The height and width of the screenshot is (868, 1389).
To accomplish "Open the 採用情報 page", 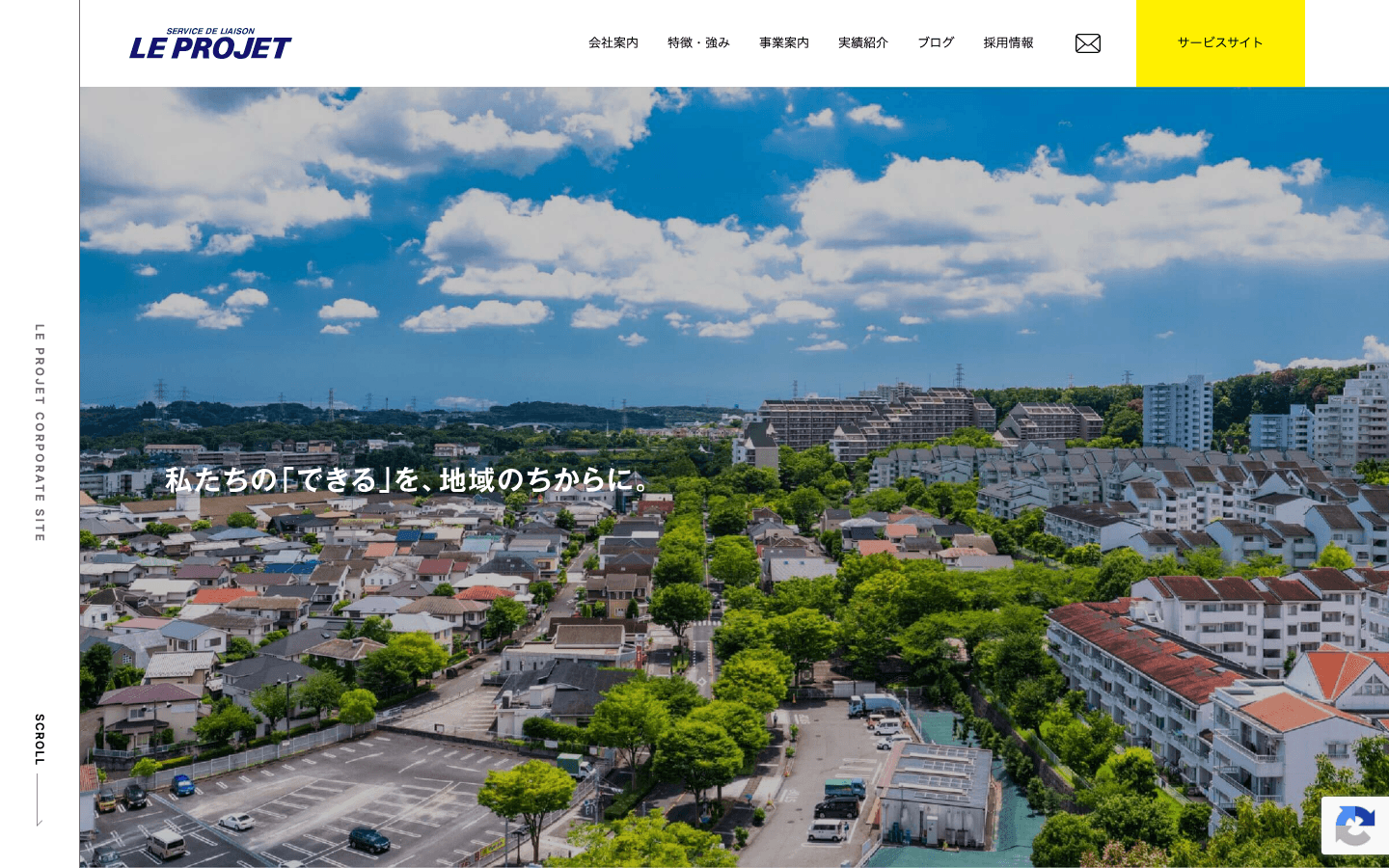I will point(1009,42).
